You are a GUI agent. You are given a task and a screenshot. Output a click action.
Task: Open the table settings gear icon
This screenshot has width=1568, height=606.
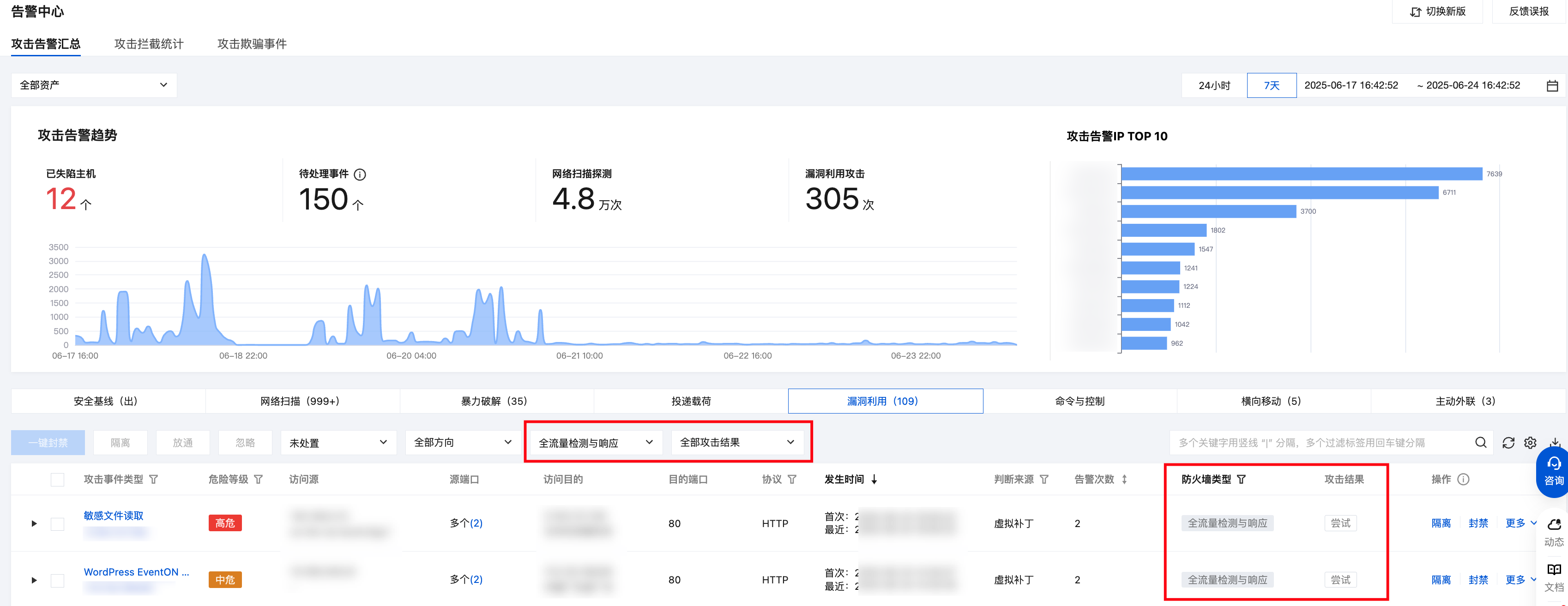(1530, 443)
